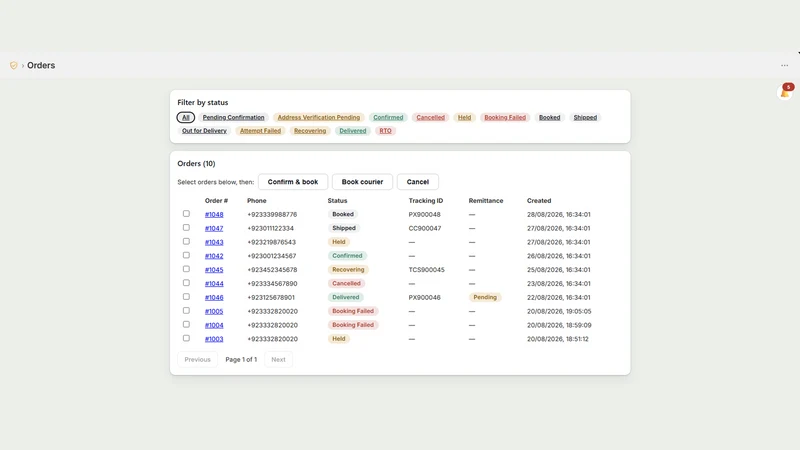Click created date 28/08/2026, 16:34:01
The width and height of the screenshot is (800, 450).
pos(558,214)
